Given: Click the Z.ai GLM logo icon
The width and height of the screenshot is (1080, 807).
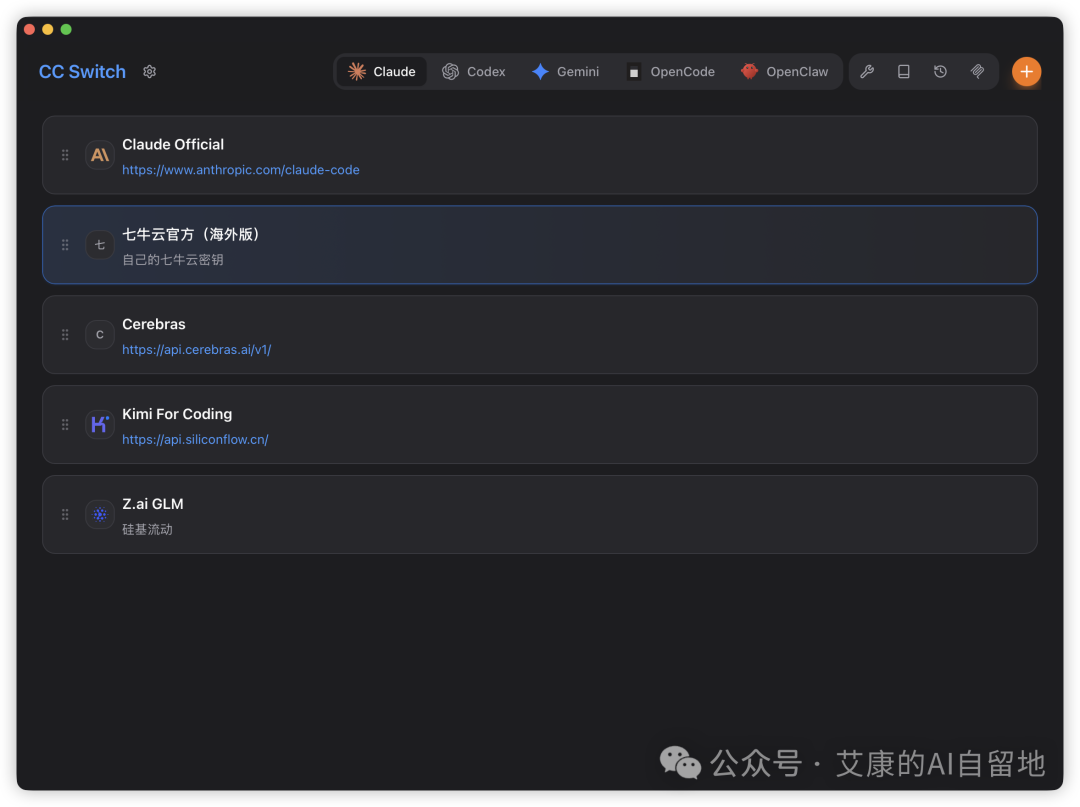Looking at the screenshot, I should coord(100,514).
